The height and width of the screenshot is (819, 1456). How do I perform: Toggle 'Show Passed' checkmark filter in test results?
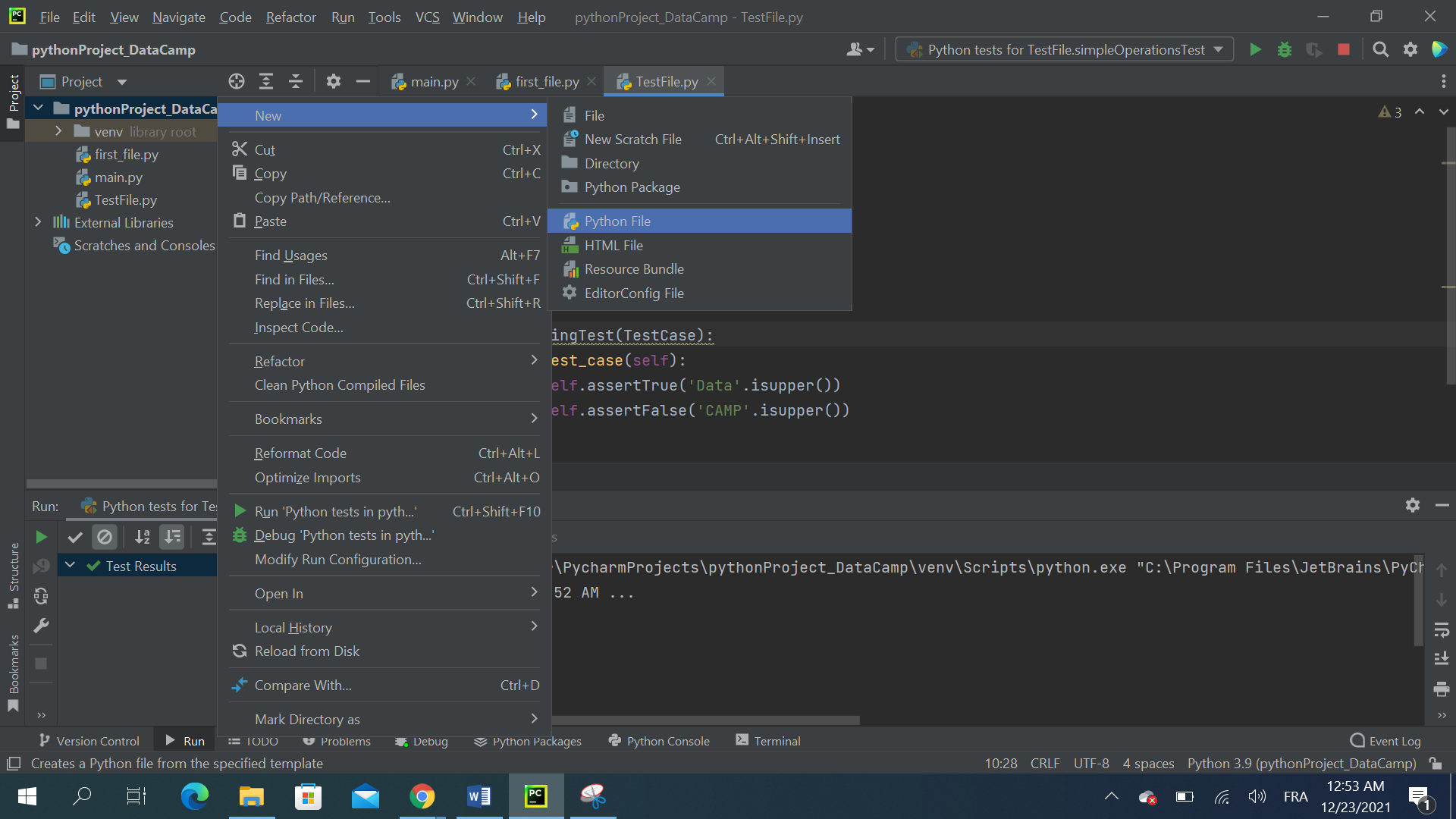[74, 537]
